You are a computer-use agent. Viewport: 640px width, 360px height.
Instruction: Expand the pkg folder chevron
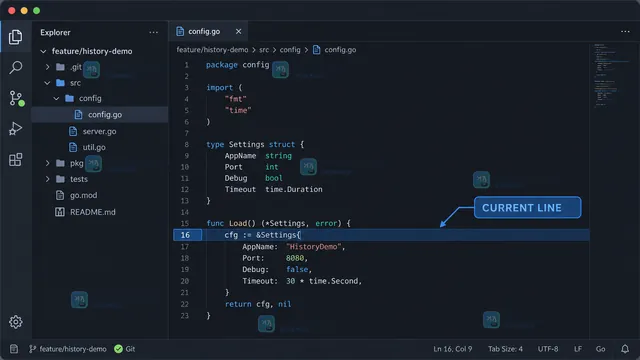(47, 163)
